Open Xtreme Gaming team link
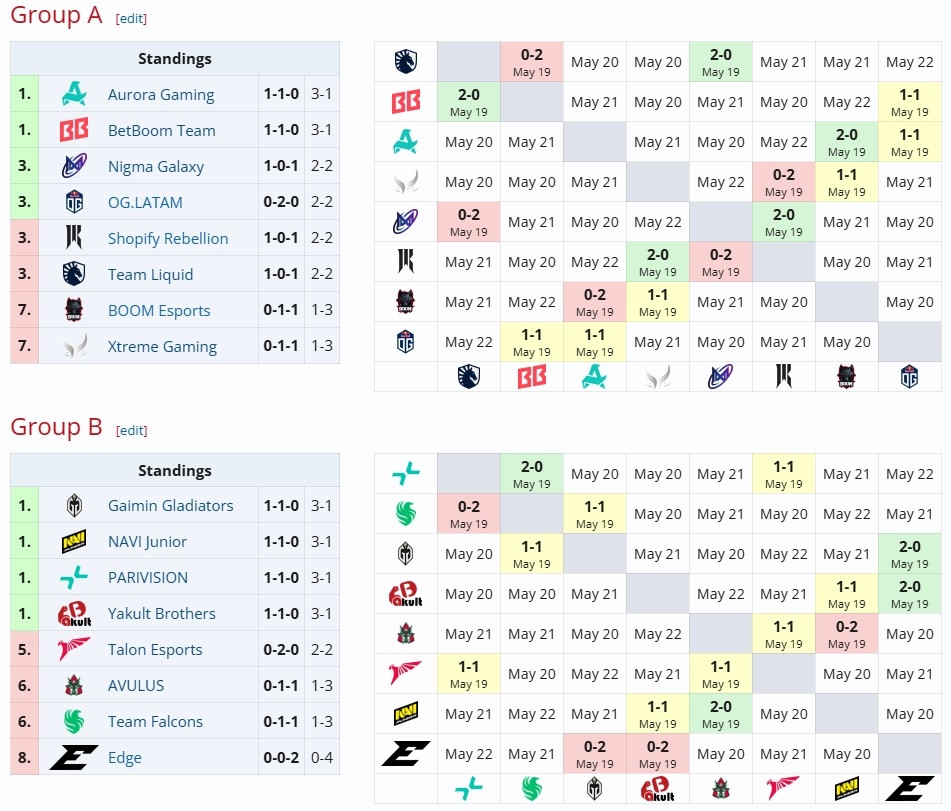The image size is (951, 811). [x=162, y=346]
